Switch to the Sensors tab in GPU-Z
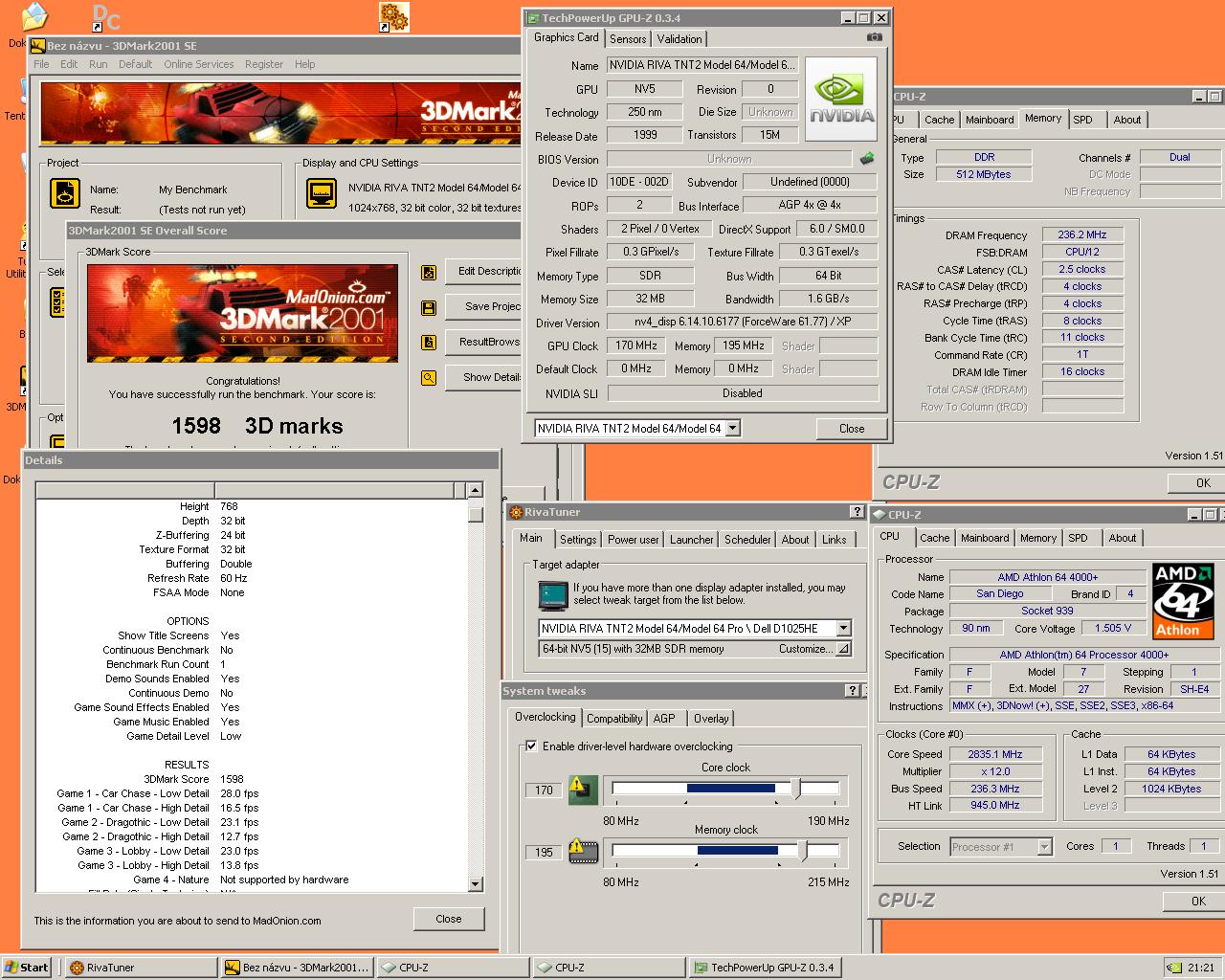This screenshot has width=1225, height=980. click(x=628, y=39)
